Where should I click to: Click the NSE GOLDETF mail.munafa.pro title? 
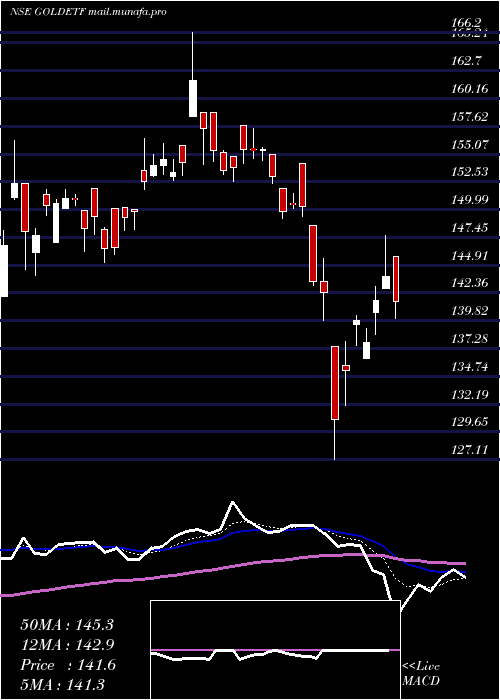pyautogui.click(x=88, y=12)
